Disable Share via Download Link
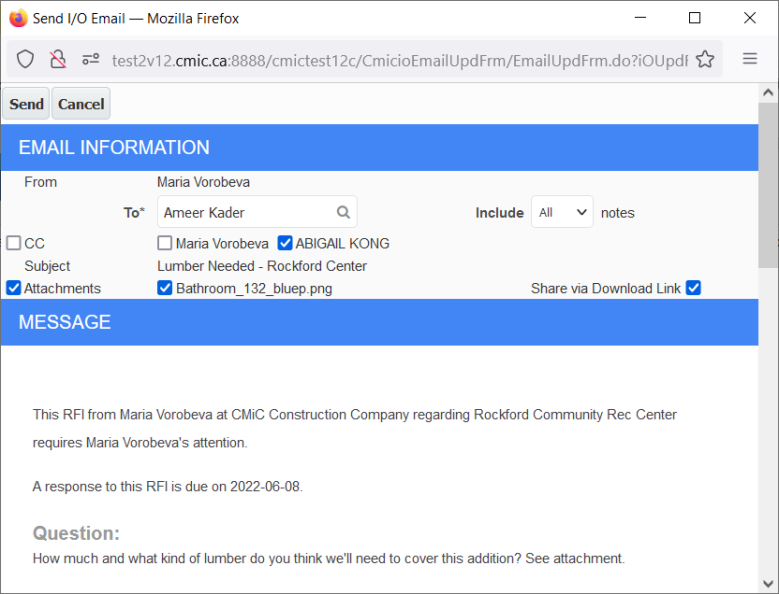 (693, 288)
